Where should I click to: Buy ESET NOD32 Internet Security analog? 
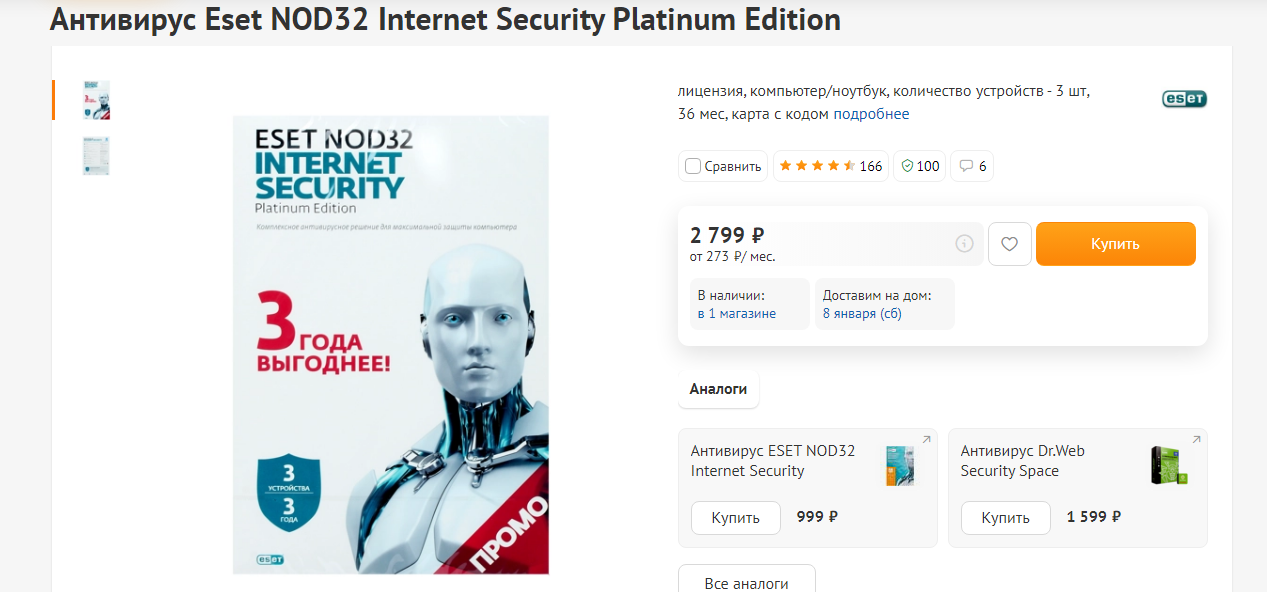(x=735, y=518)
